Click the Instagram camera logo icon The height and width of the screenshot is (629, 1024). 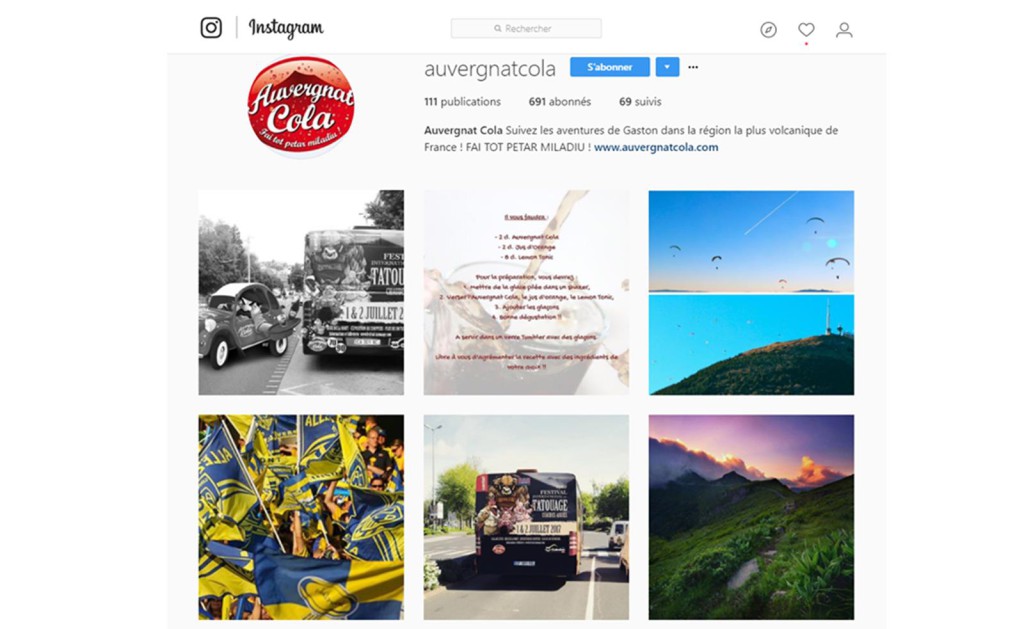[x=211, y=27]
